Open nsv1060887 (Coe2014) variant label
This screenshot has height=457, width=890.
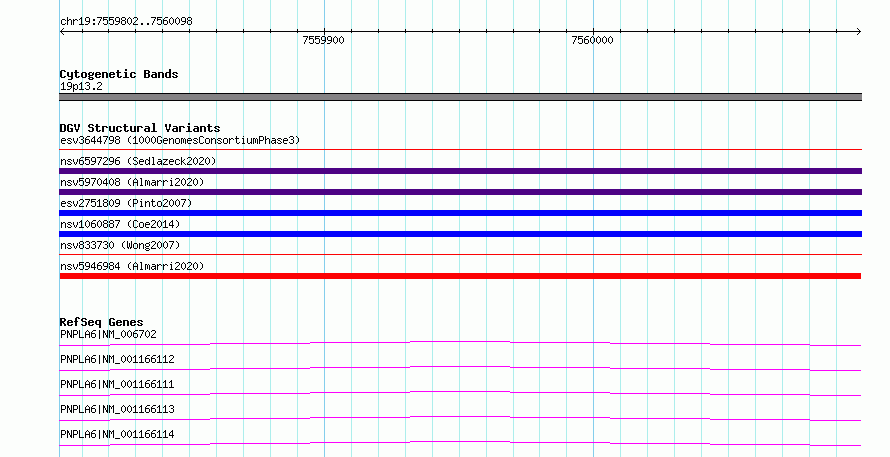coord(120,224)
